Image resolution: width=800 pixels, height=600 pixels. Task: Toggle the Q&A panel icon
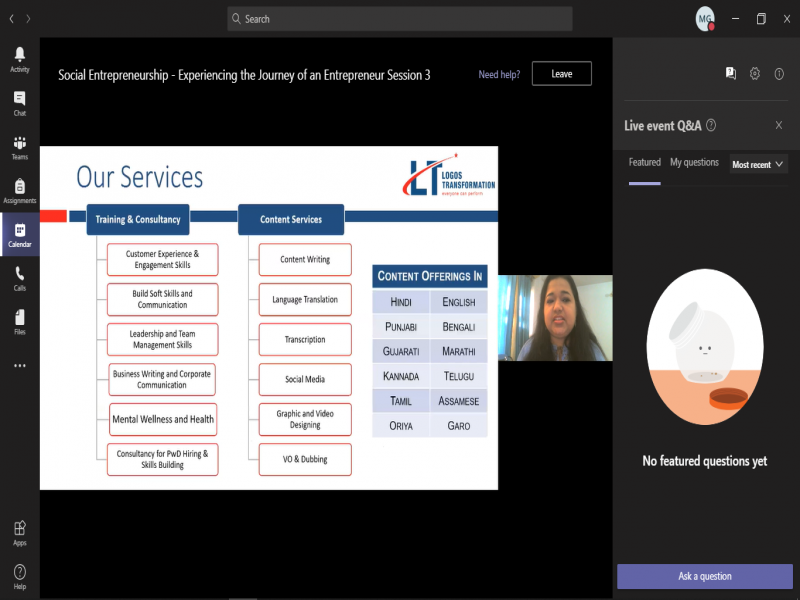pyautogui.click(x=731, y=73)
